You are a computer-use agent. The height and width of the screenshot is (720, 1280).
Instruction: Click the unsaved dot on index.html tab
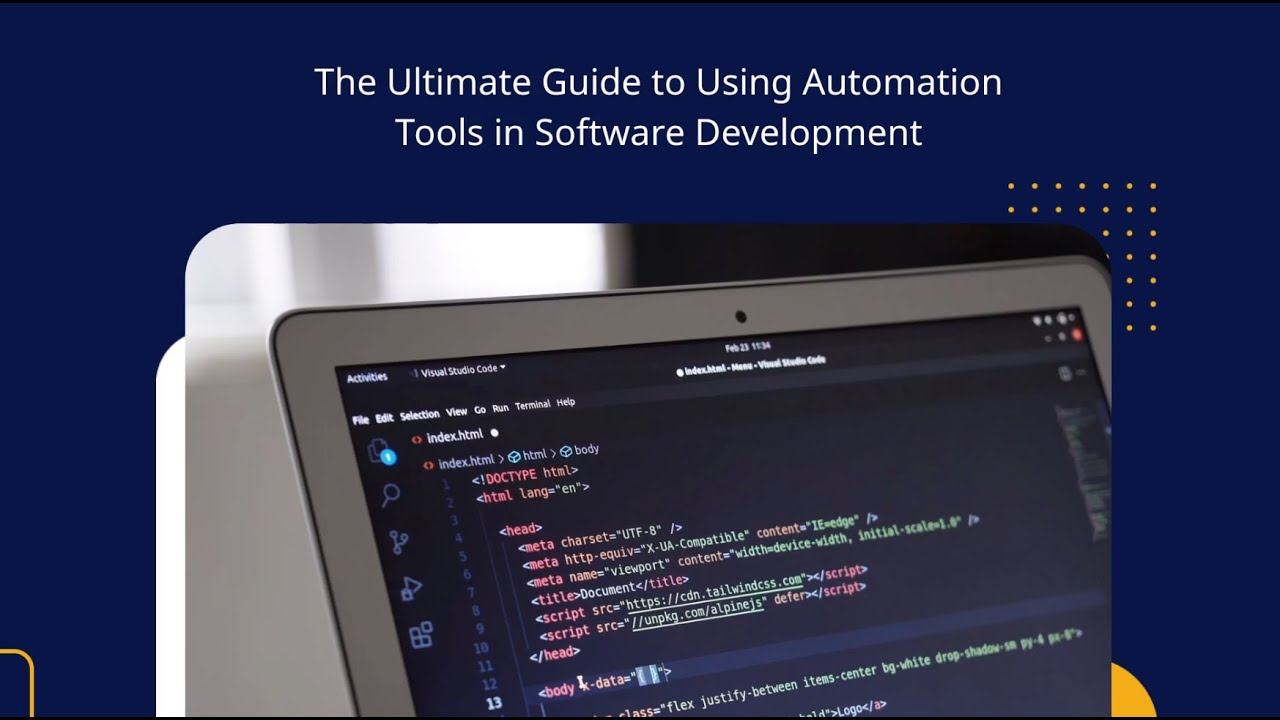[494, 433]
